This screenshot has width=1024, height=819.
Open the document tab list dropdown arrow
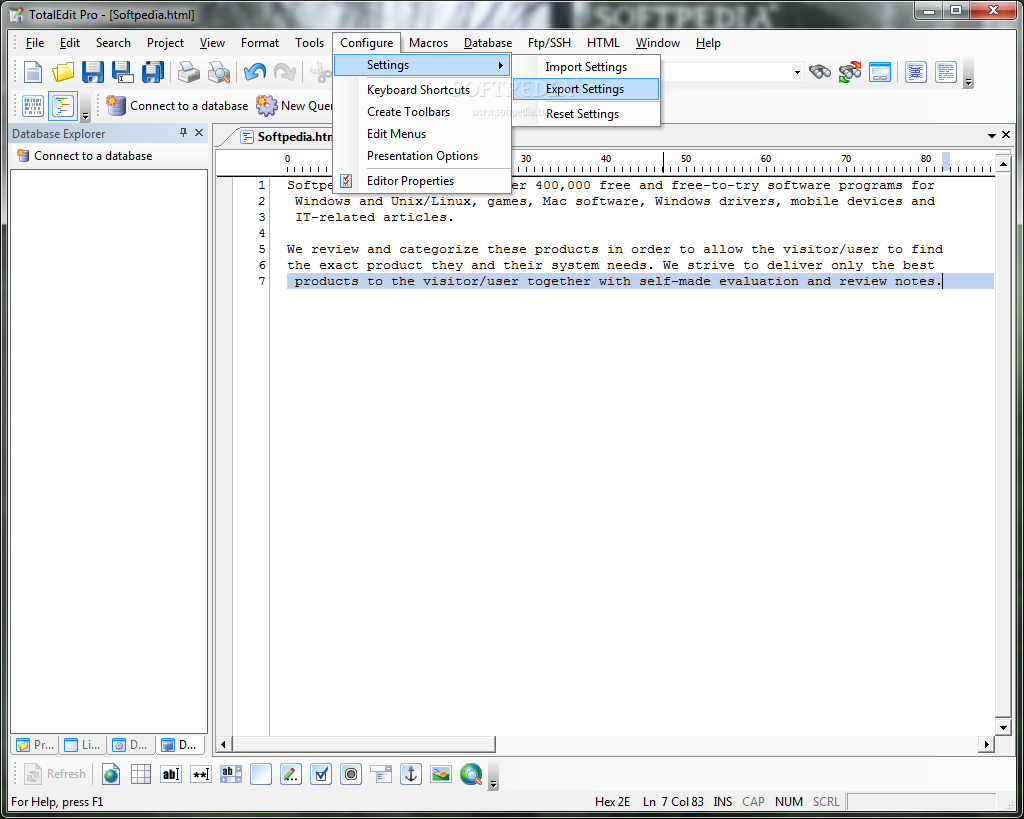pyautogui.click(x=991, y=135)
